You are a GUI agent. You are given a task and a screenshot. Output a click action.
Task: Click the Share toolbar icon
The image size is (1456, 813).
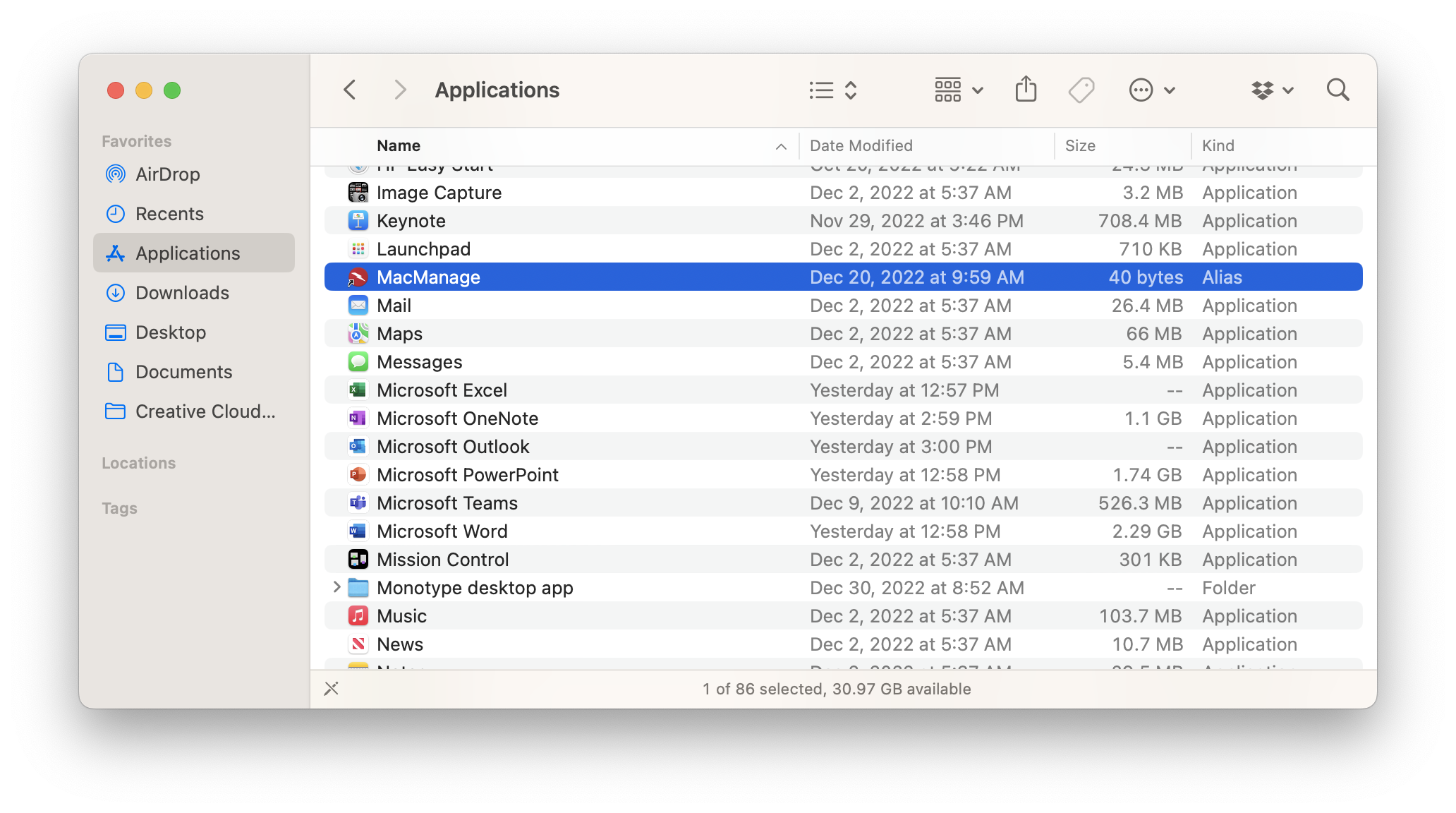click(x=1026, y=90)
